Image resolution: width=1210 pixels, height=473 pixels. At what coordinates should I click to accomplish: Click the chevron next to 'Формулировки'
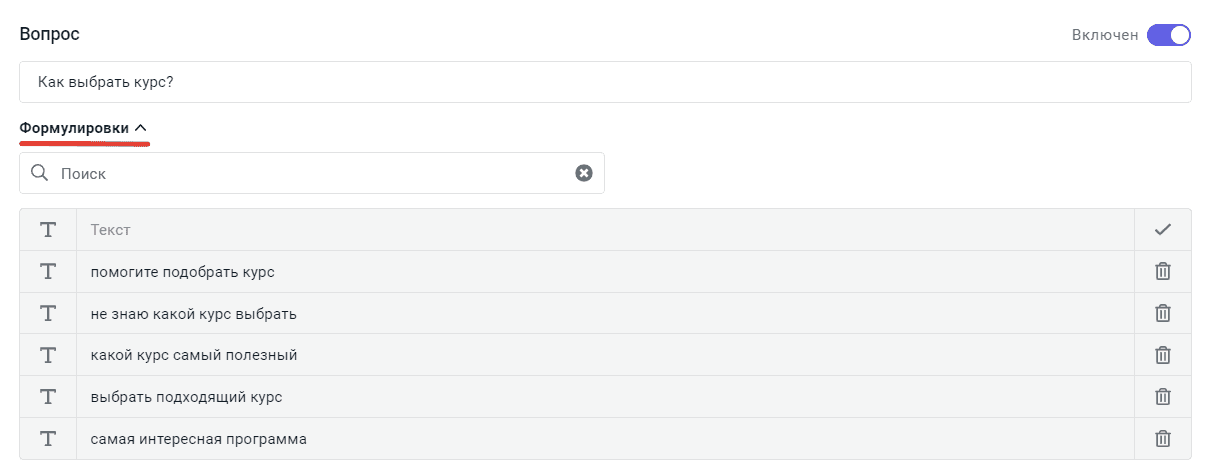(141, 128)
